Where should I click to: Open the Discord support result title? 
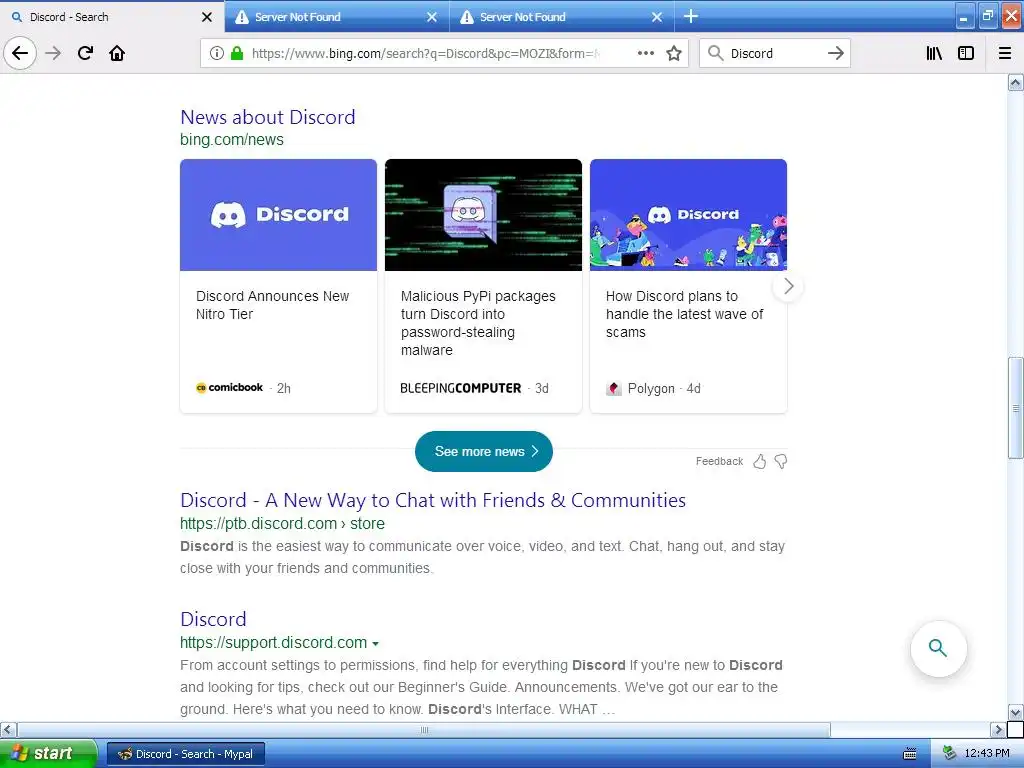(213, 619)
